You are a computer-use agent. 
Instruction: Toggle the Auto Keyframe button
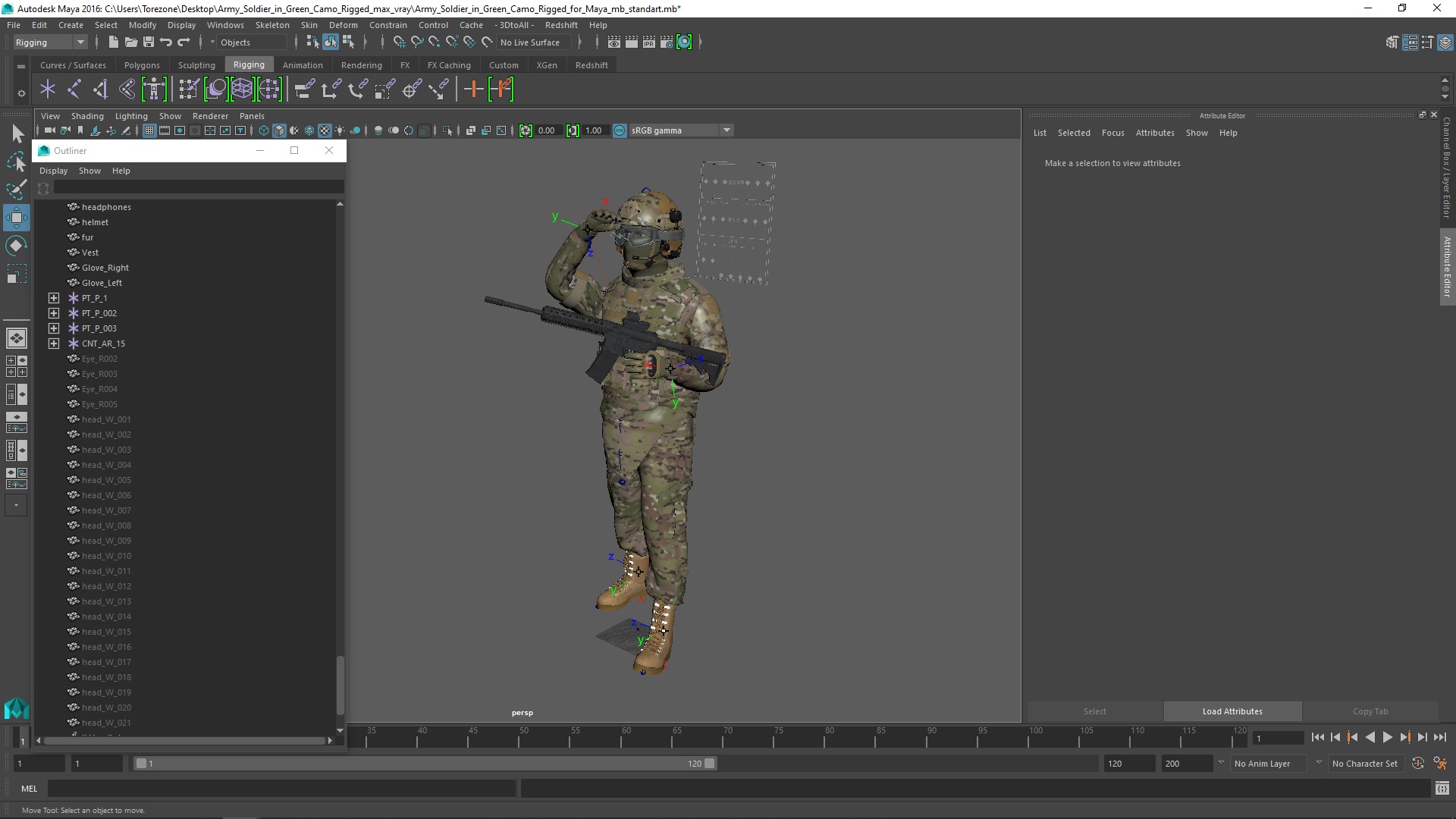1418,764
